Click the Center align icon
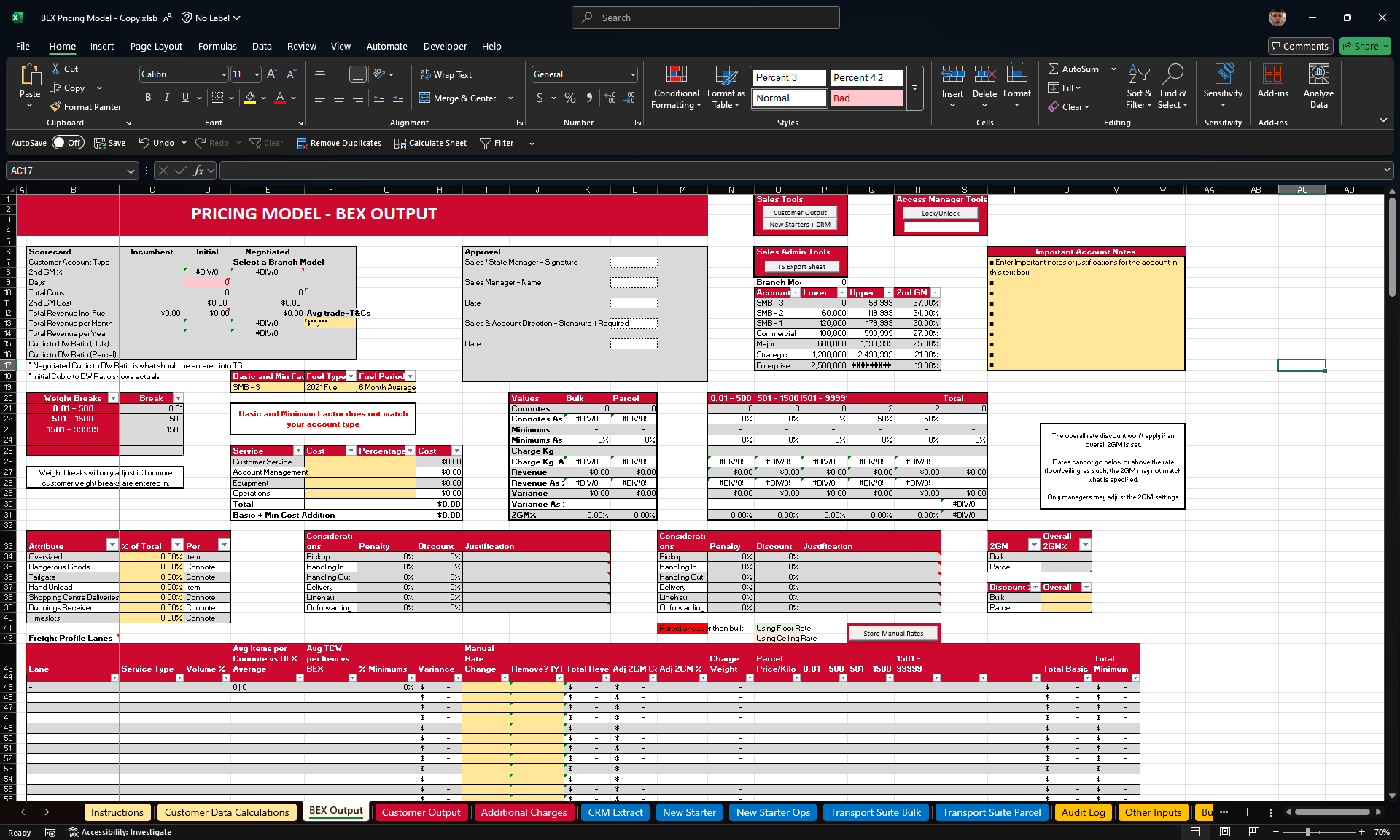 pyautogui.click(x=339, y=98)
